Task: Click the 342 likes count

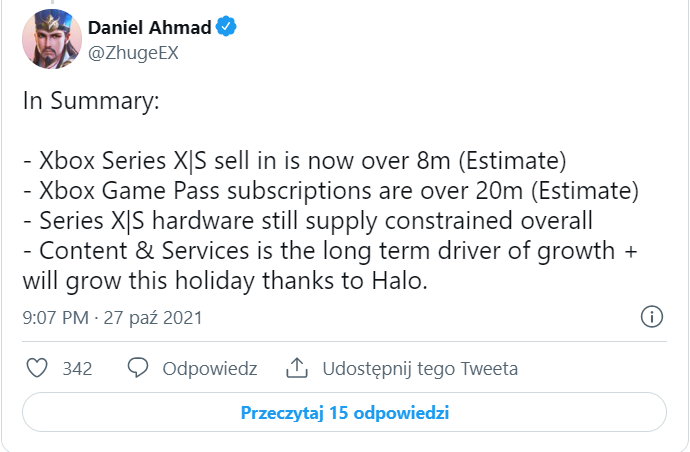Action: point(77,369)
